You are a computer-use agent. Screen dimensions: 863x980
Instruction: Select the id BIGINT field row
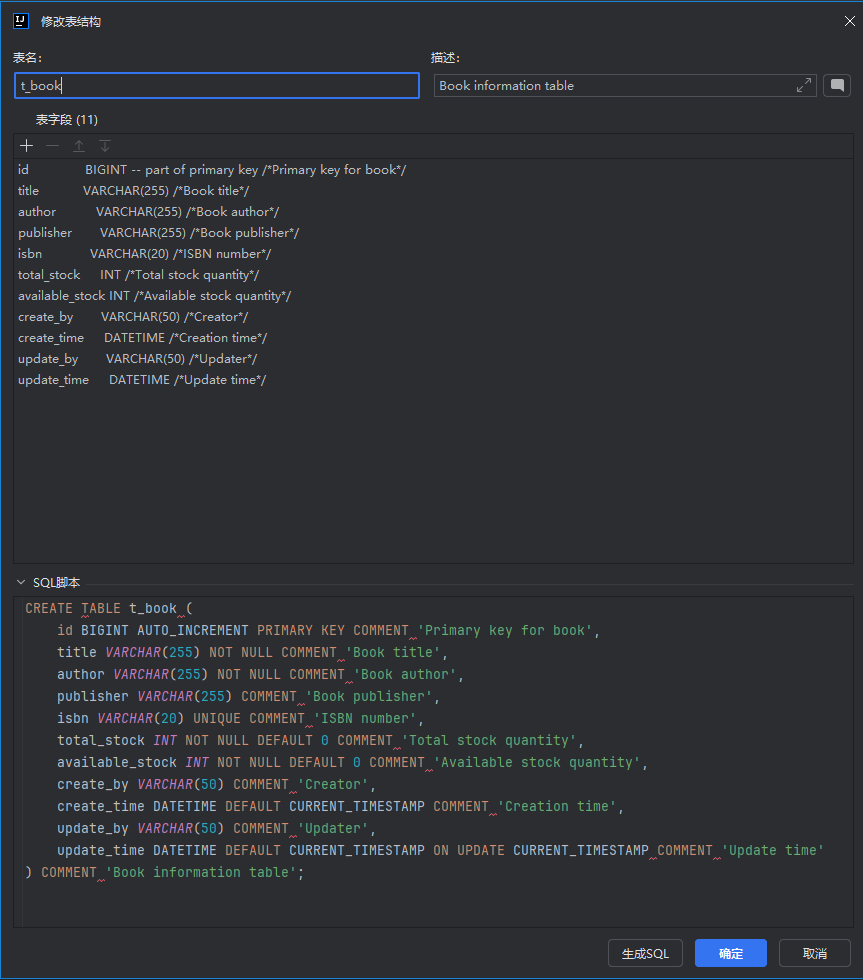[212, 170]
